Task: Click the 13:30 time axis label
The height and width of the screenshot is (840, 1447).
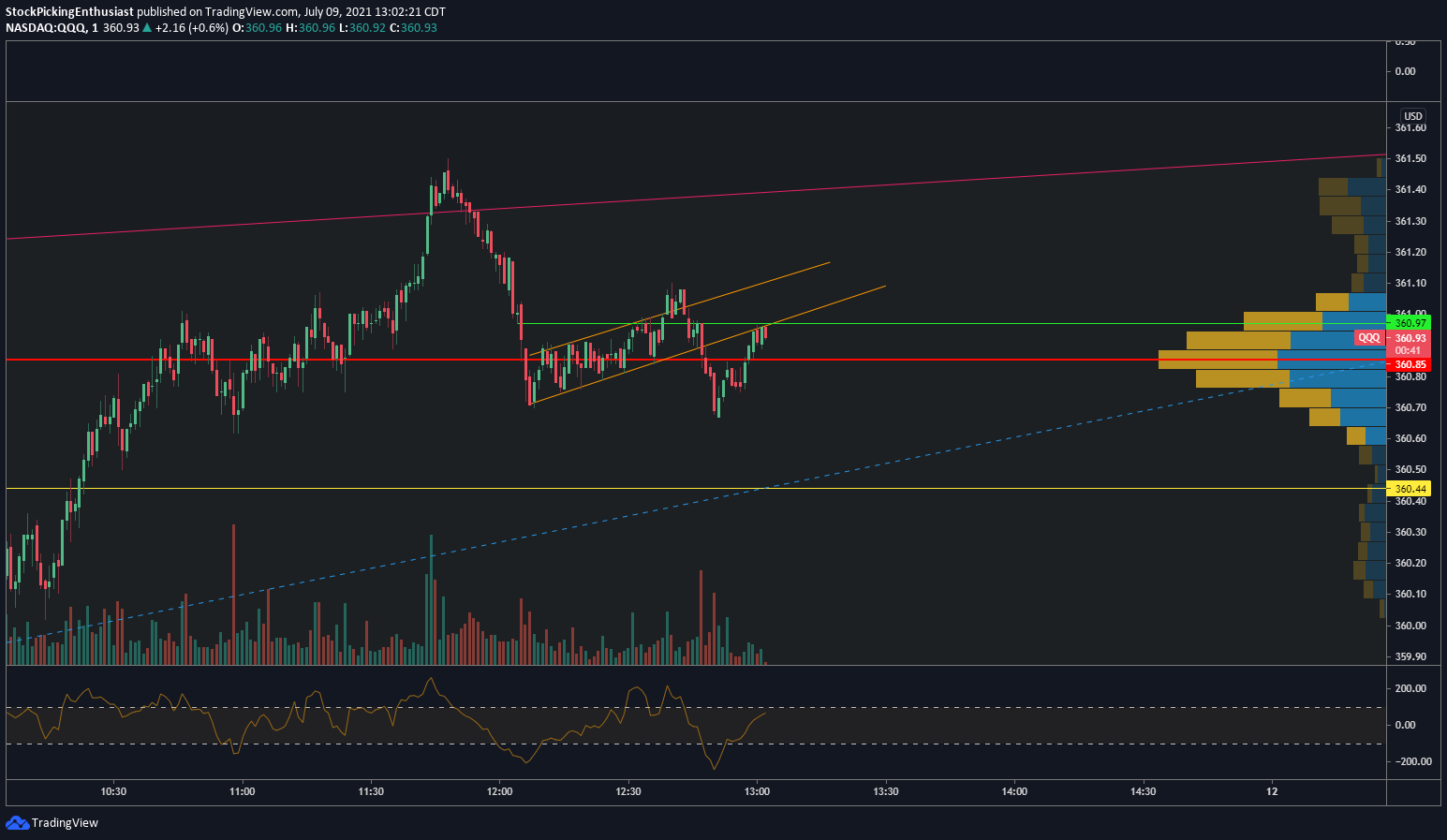Action: click(886, 791)
